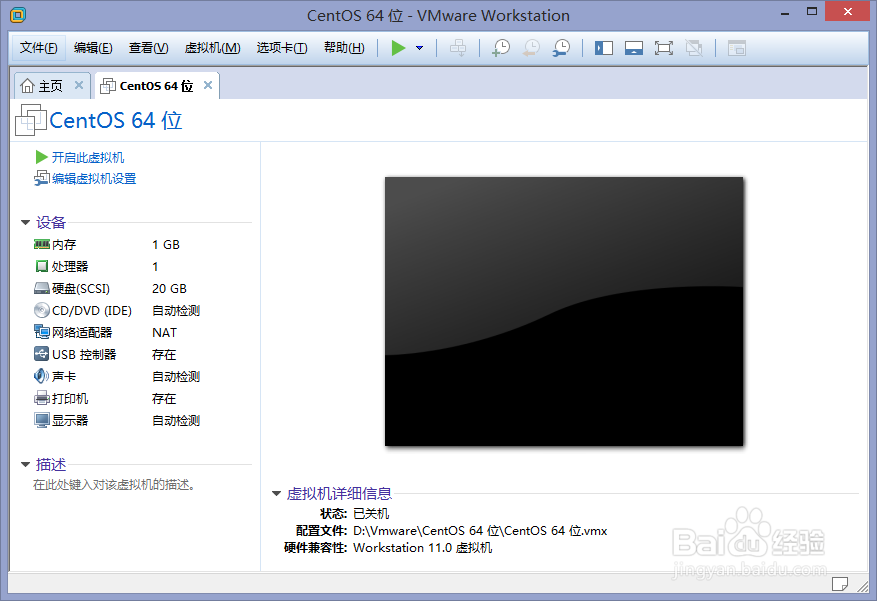Select the 处理器 device row
The width and height of the screenshot is (877, 601).
coord(117,267)
